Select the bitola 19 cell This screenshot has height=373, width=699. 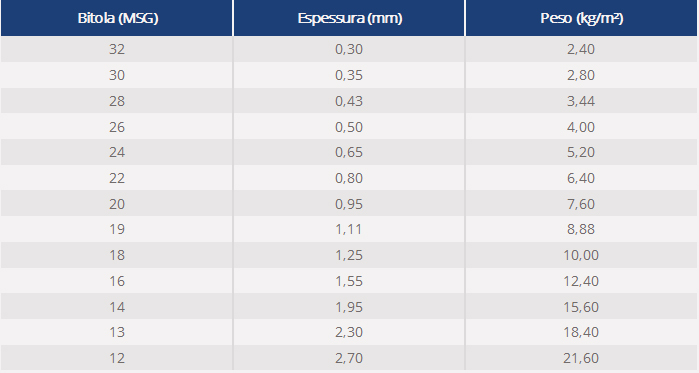(x=117, y=230)
